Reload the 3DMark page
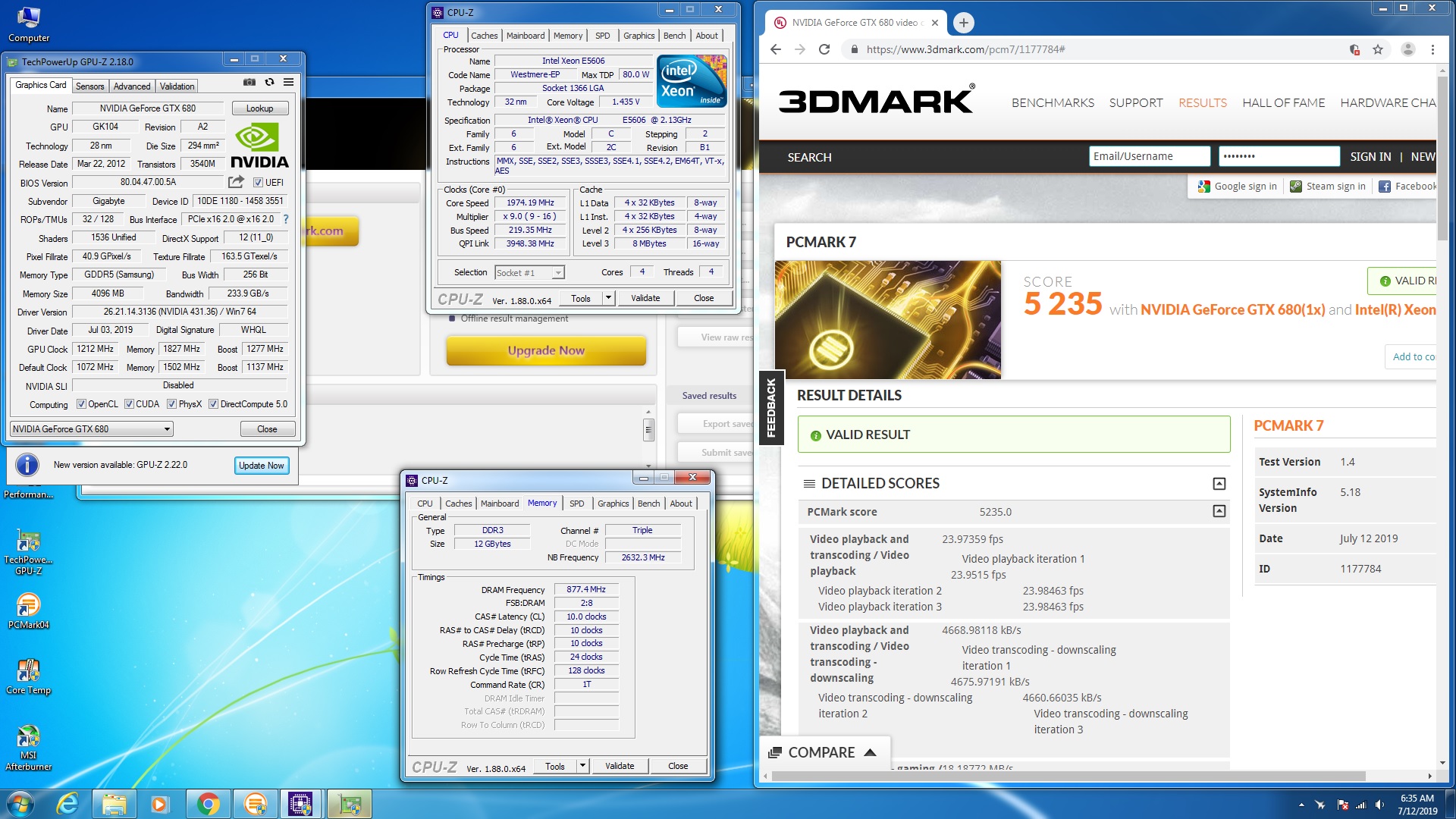 point(824,49)
